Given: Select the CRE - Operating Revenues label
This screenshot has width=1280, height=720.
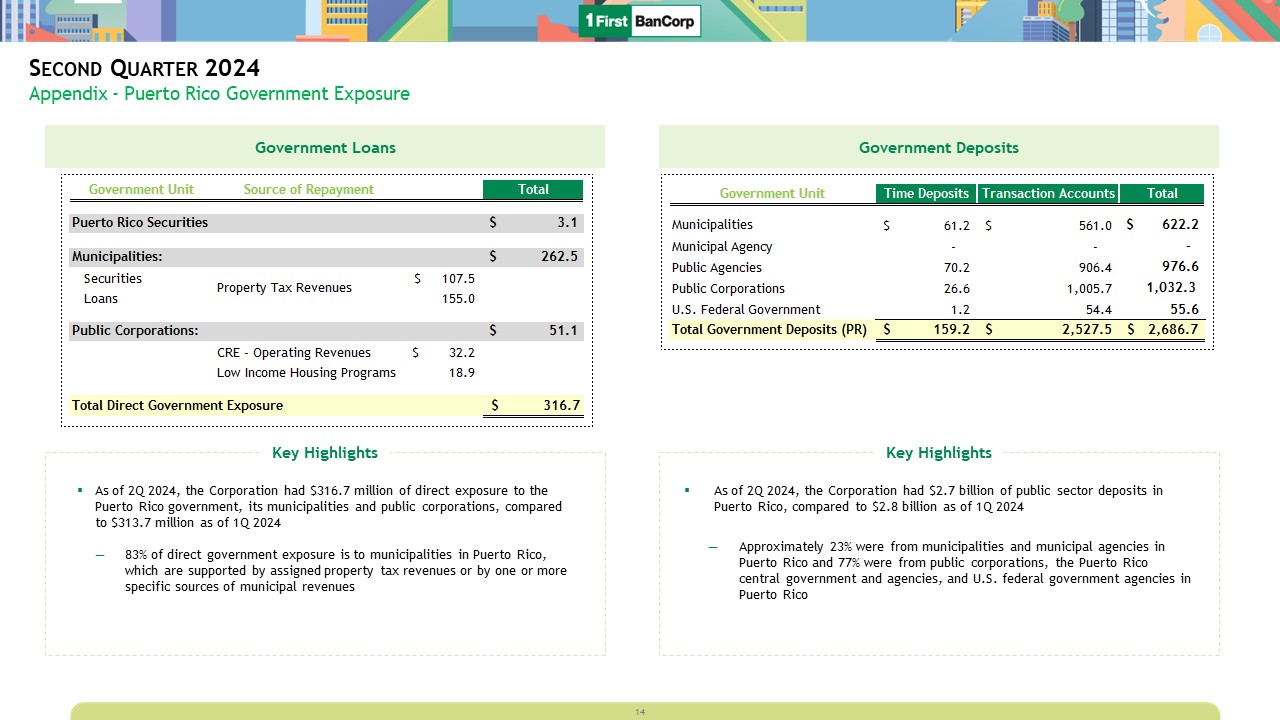Looking at the screenshot, I should click(x=293, y=353).
